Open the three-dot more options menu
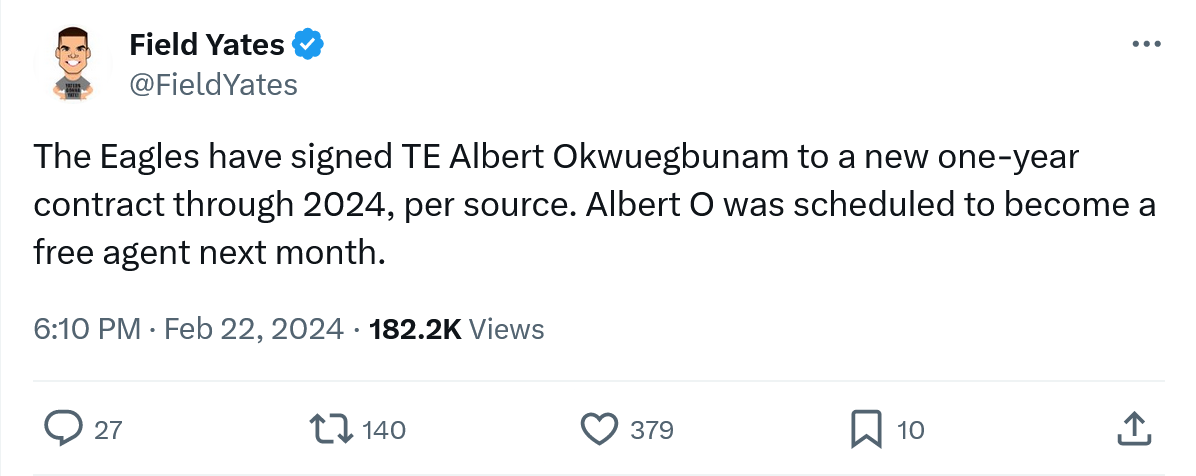 pos(1145,44)
